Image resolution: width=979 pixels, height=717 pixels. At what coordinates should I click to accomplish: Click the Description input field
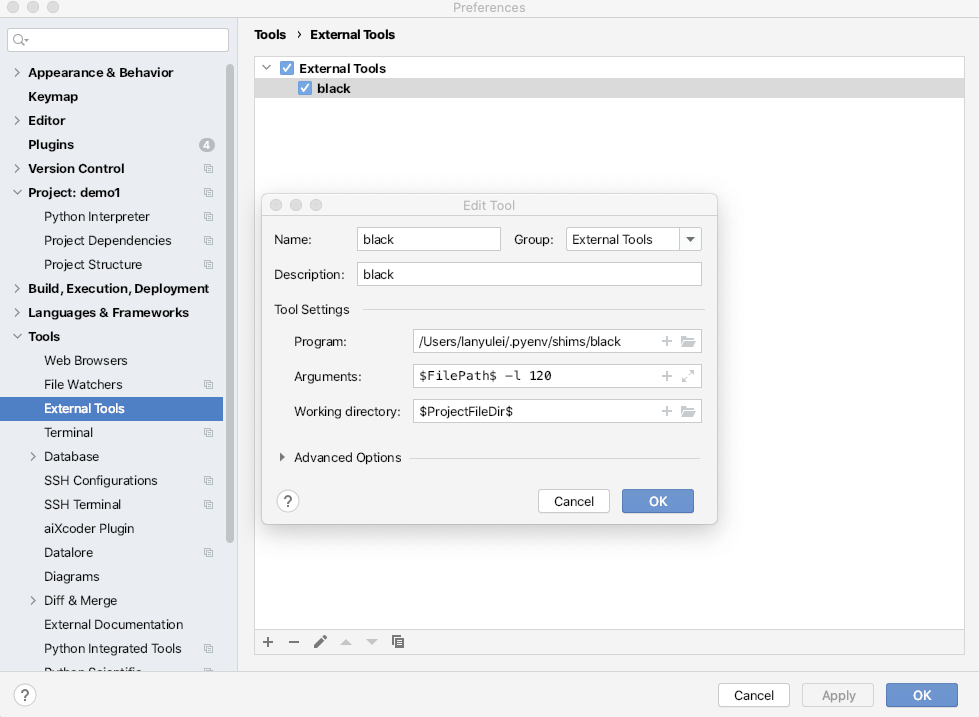tap(529, 274)
